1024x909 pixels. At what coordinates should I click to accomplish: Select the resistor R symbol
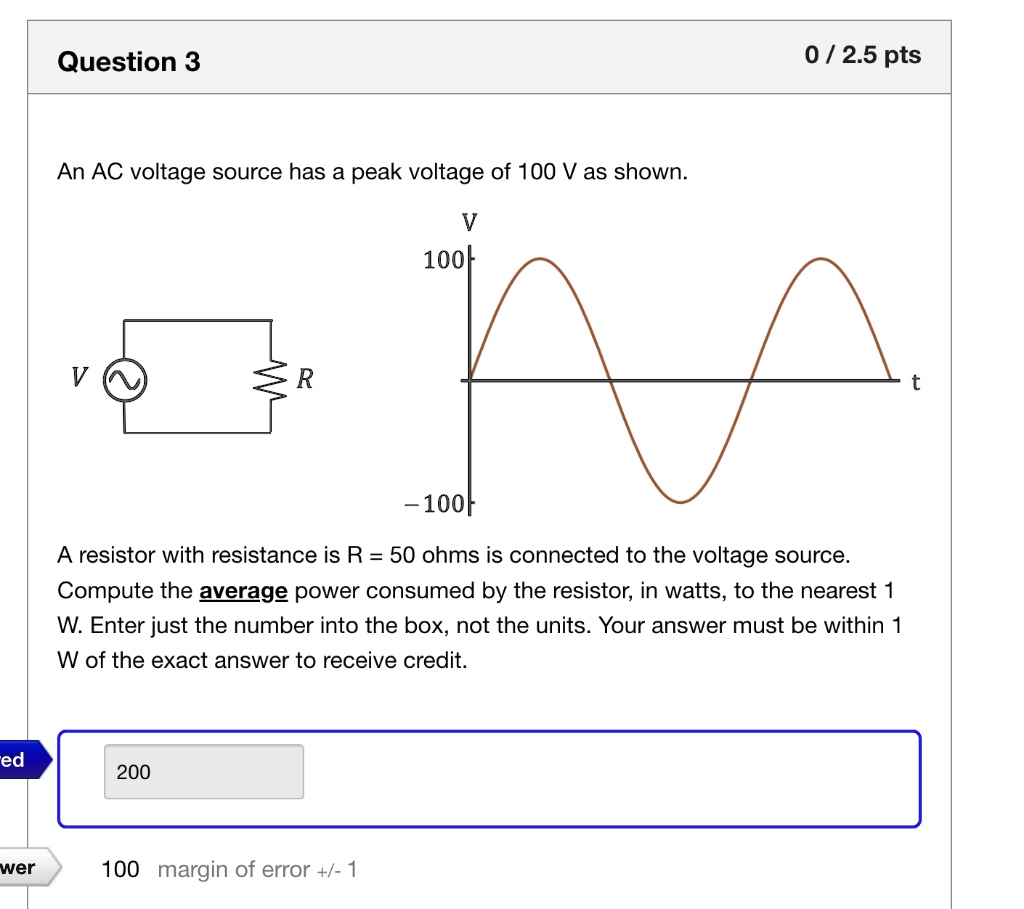[x=271, y=378]
